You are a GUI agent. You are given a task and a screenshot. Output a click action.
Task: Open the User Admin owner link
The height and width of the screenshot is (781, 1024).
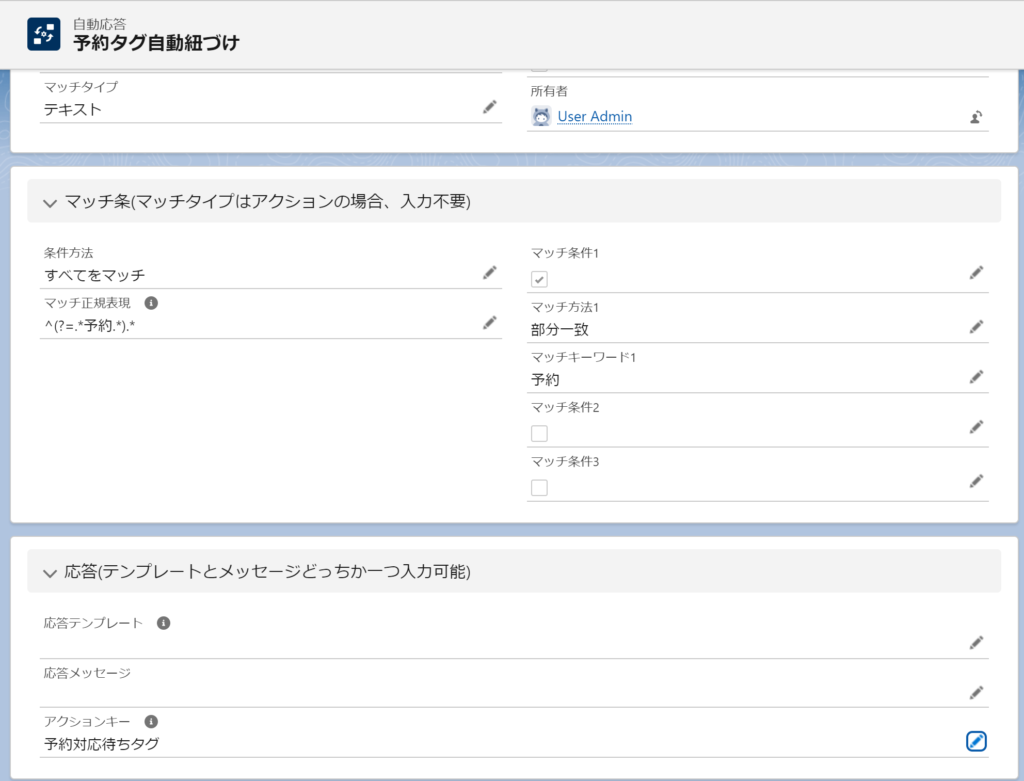(594, 117)
